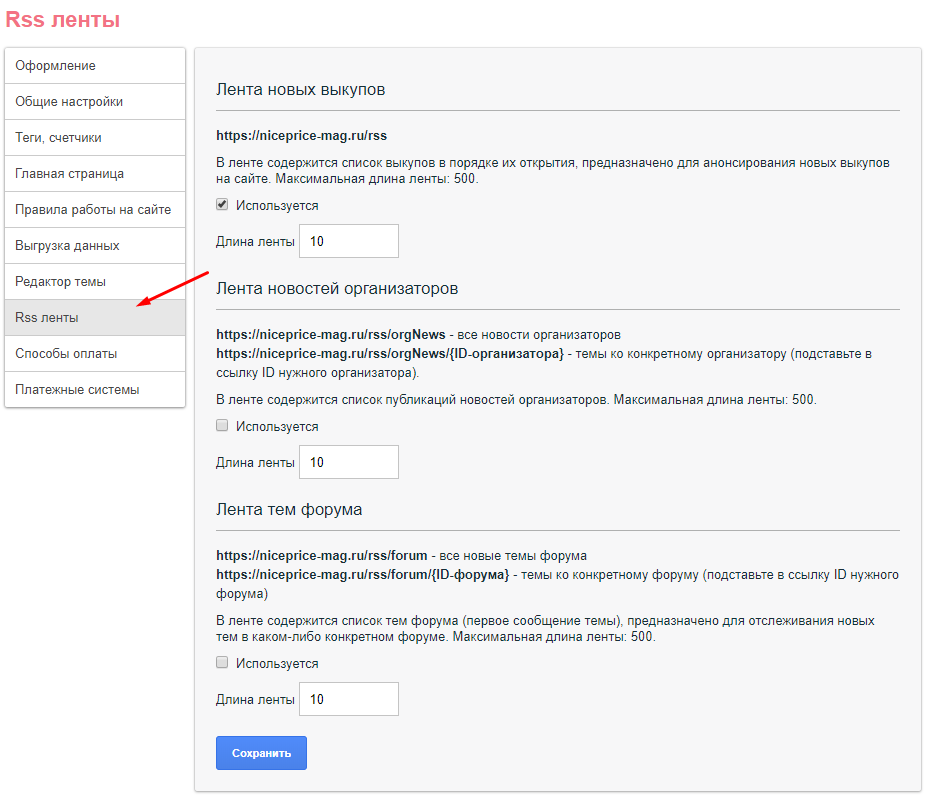
Task: Click the rss/forum/{ID-форума} URL text
Action: [363, 575]
